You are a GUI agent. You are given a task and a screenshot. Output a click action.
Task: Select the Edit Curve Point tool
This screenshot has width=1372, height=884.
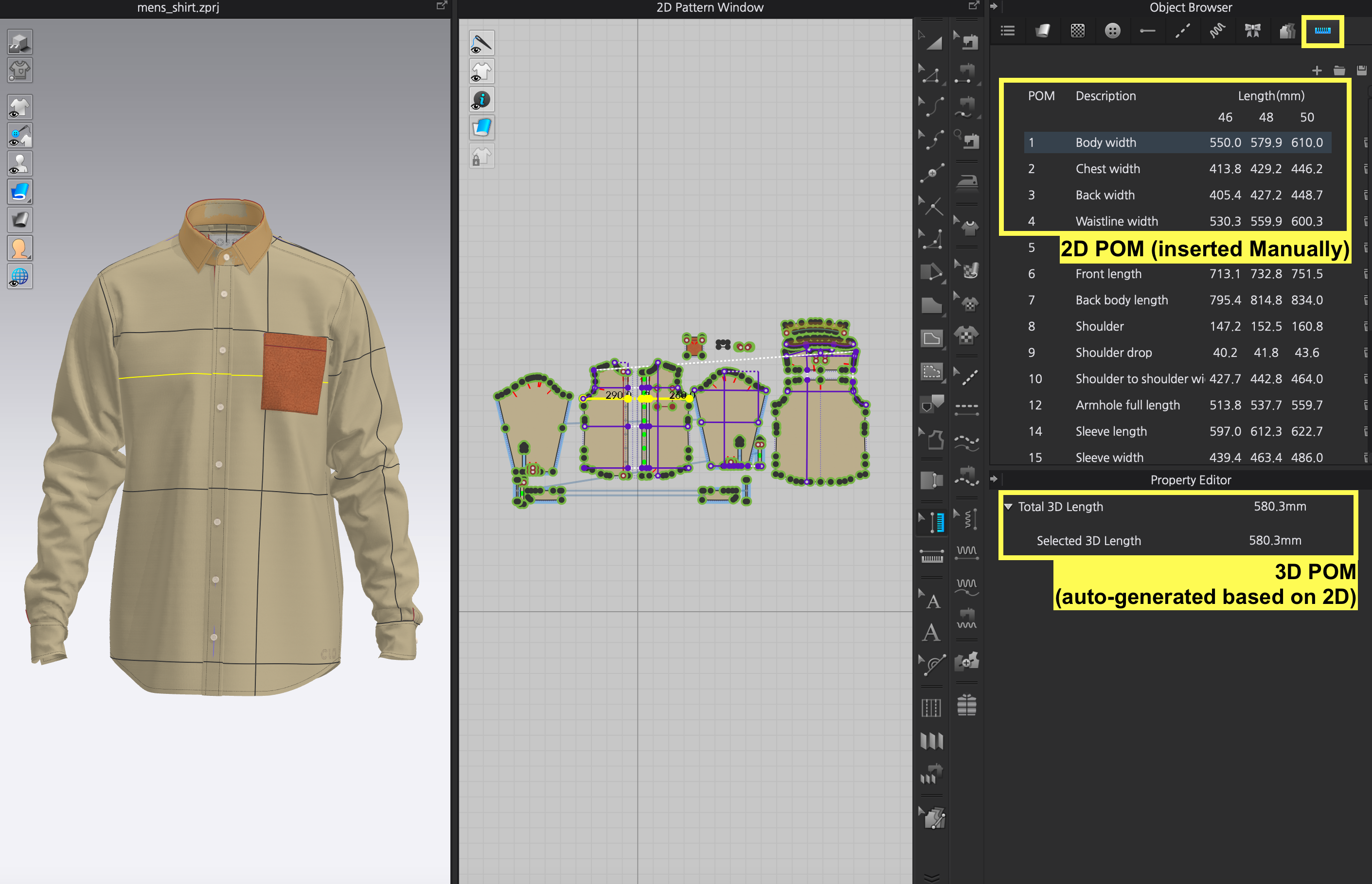tap(931, 140)
